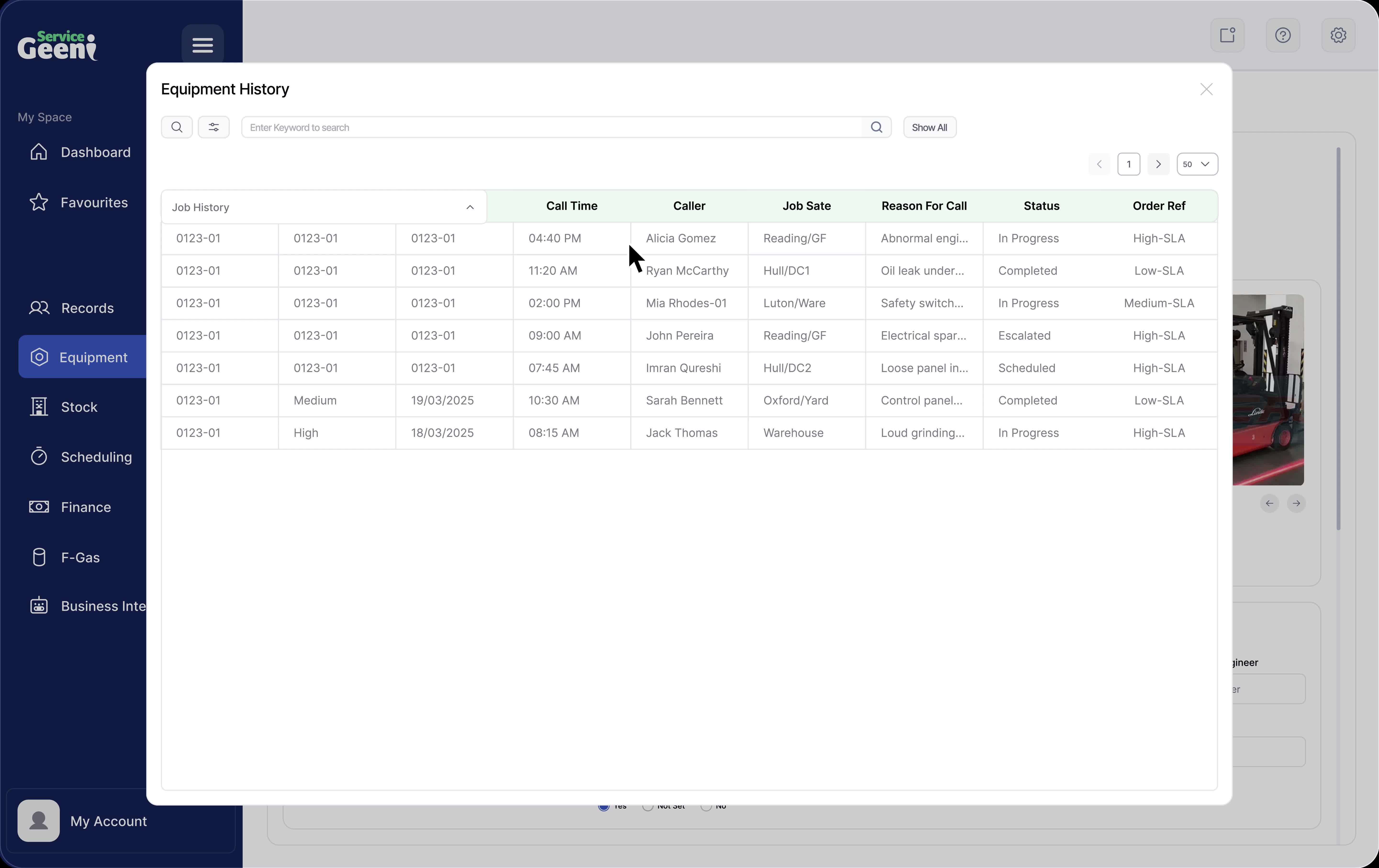Click the Finance banknote icon
This screenshot has height=868, width=1379.
pos(39,507)
